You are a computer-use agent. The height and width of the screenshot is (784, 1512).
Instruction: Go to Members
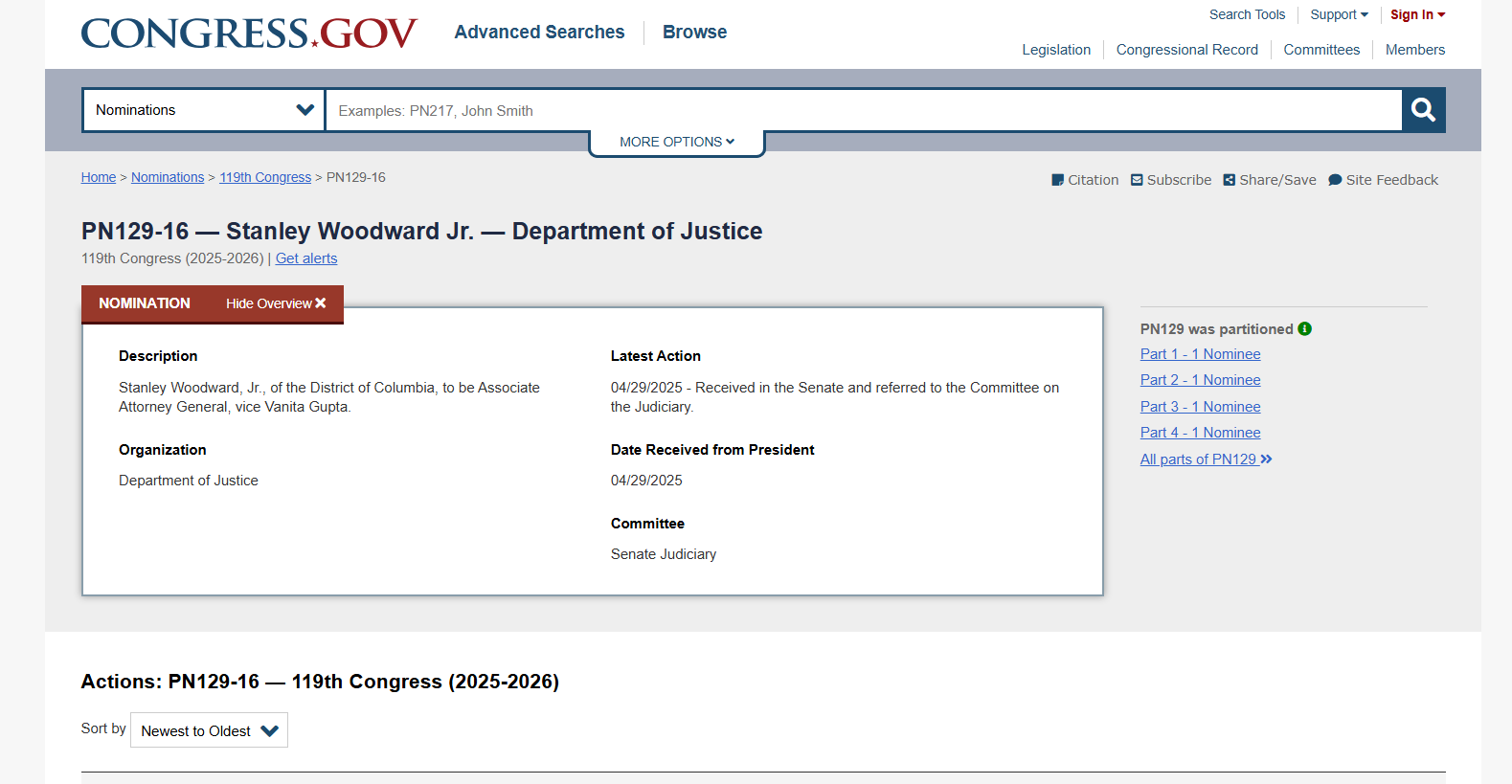tap(1415, 50)
